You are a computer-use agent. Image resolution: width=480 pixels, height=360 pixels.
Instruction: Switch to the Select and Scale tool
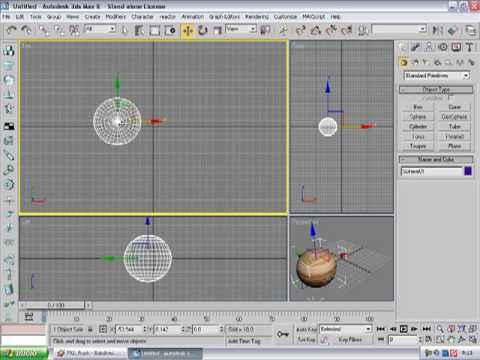218,30
